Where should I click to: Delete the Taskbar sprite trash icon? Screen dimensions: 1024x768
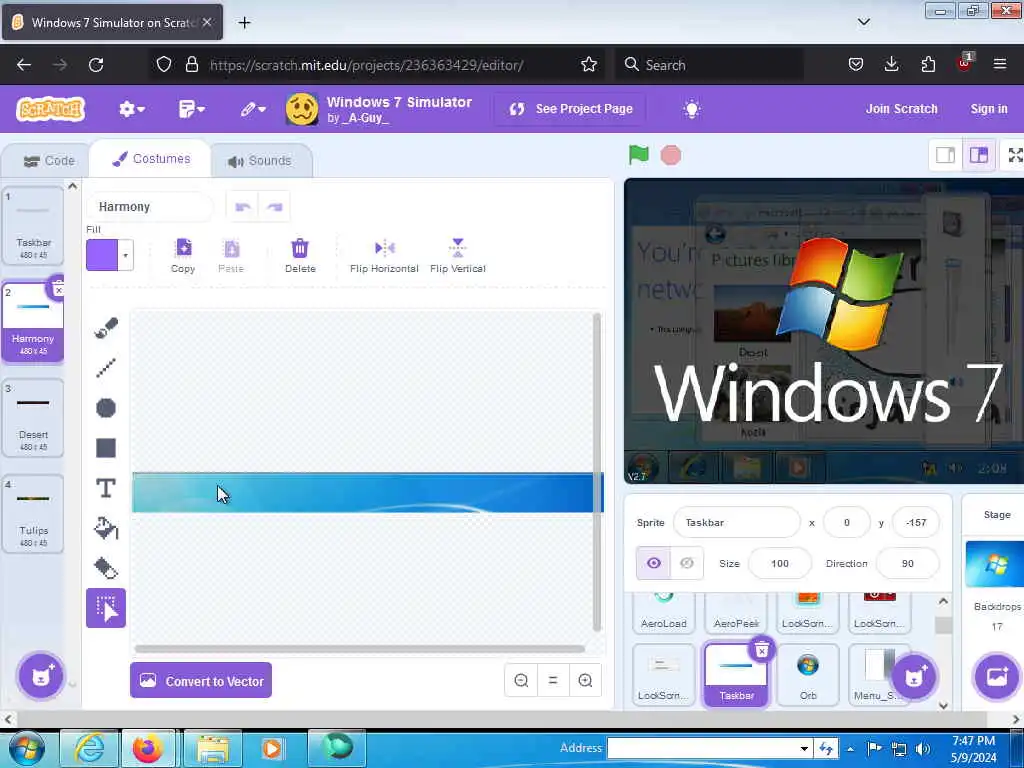click(x=761, y=650)
